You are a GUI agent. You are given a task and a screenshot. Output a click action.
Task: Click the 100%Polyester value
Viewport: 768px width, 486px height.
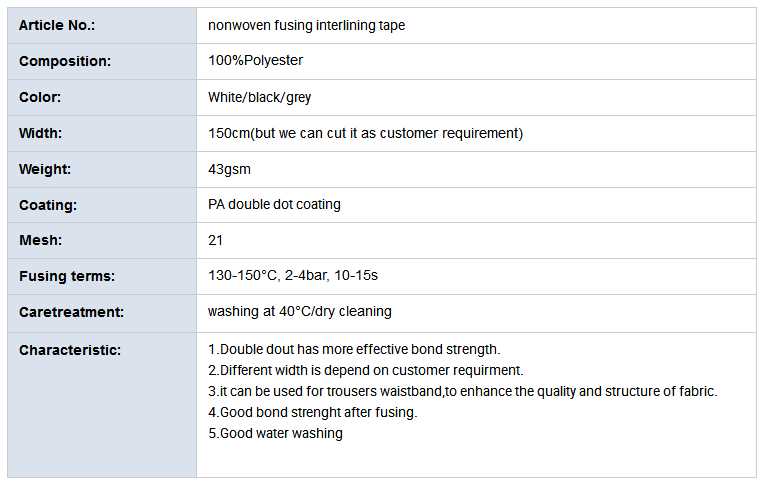coord(255,61)
